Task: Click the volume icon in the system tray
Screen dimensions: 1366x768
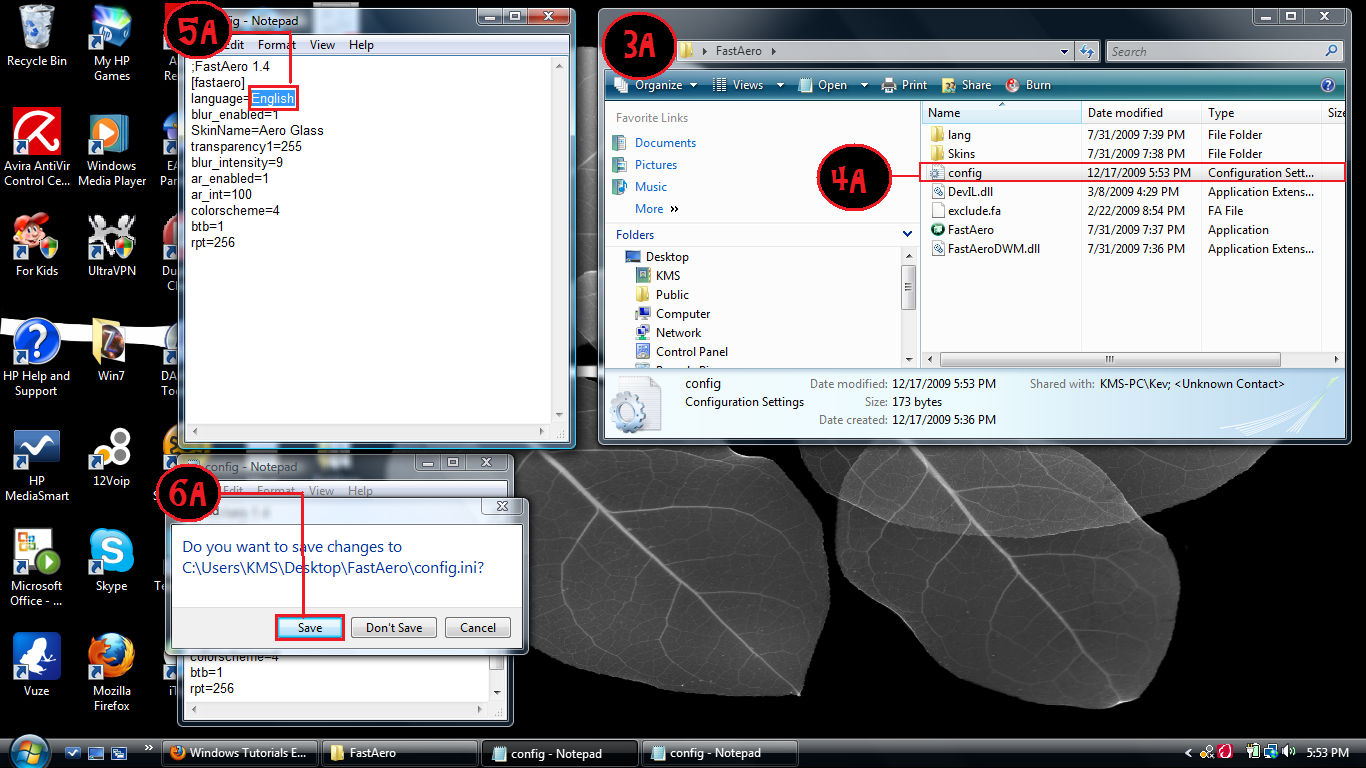Action: (1288, 750)
